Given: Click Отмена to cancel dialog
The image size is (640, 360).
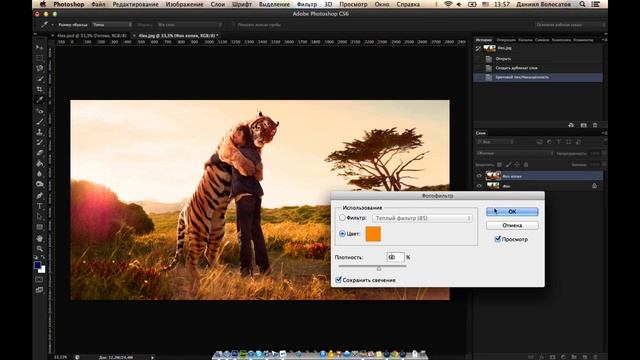Looking at the screenshot, I should pyautogui.click(x=512, y=225).
